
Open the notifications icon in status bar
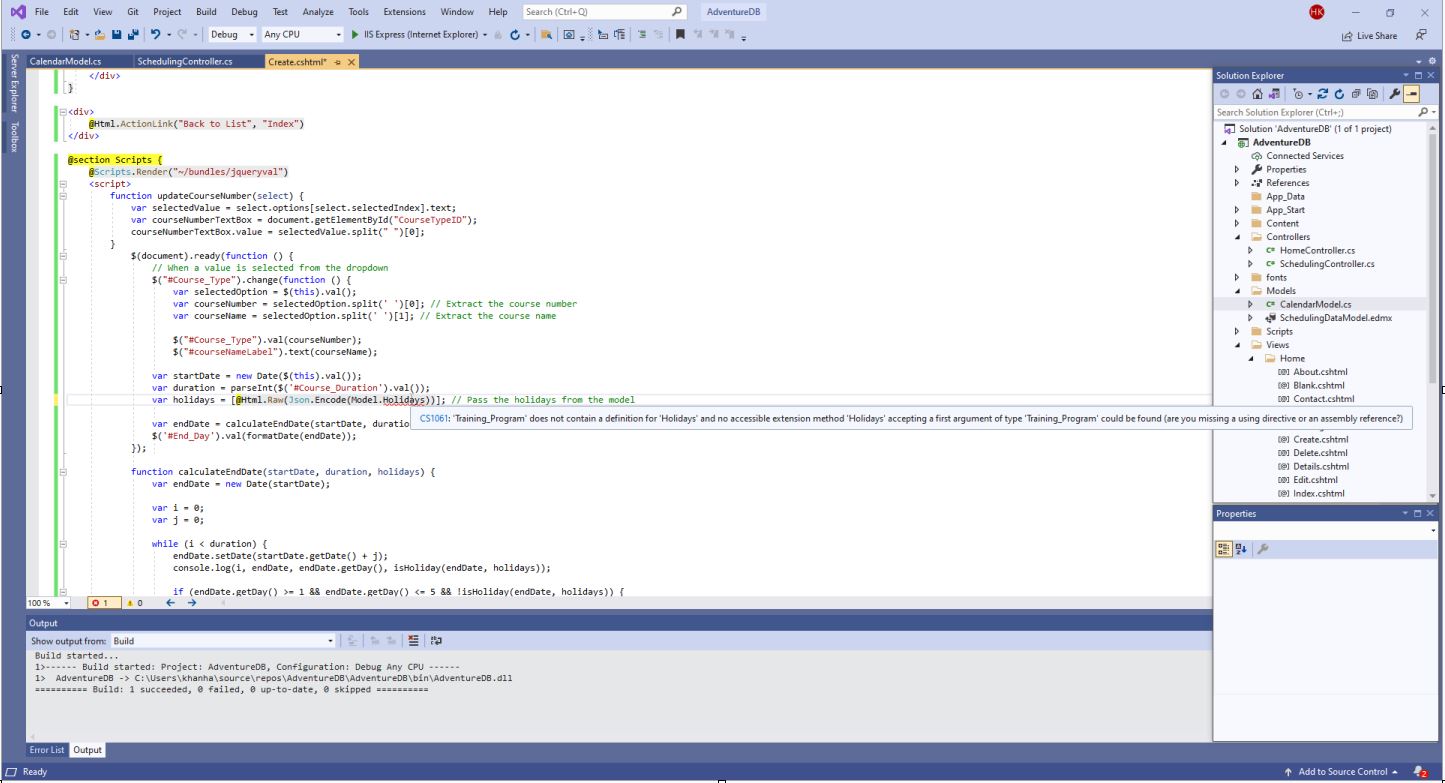pos(1420,772)
